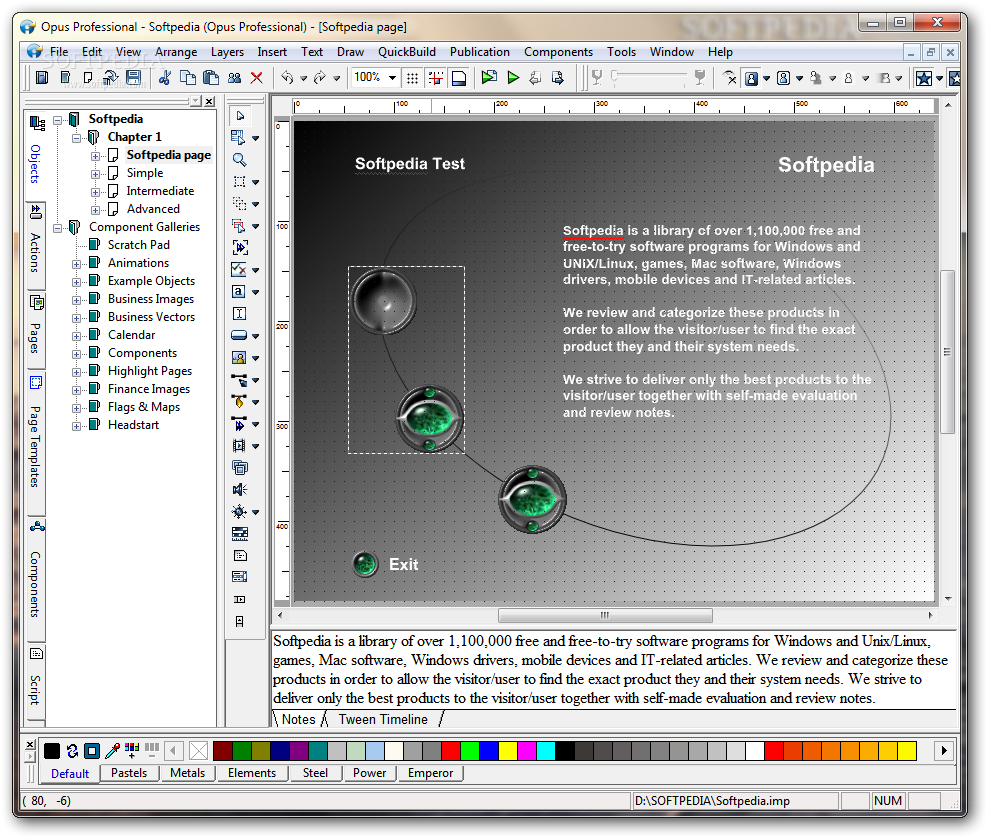Click the notes text area
Image resolution: width=988 pixels, height=838 pixels.
[614, 669]
